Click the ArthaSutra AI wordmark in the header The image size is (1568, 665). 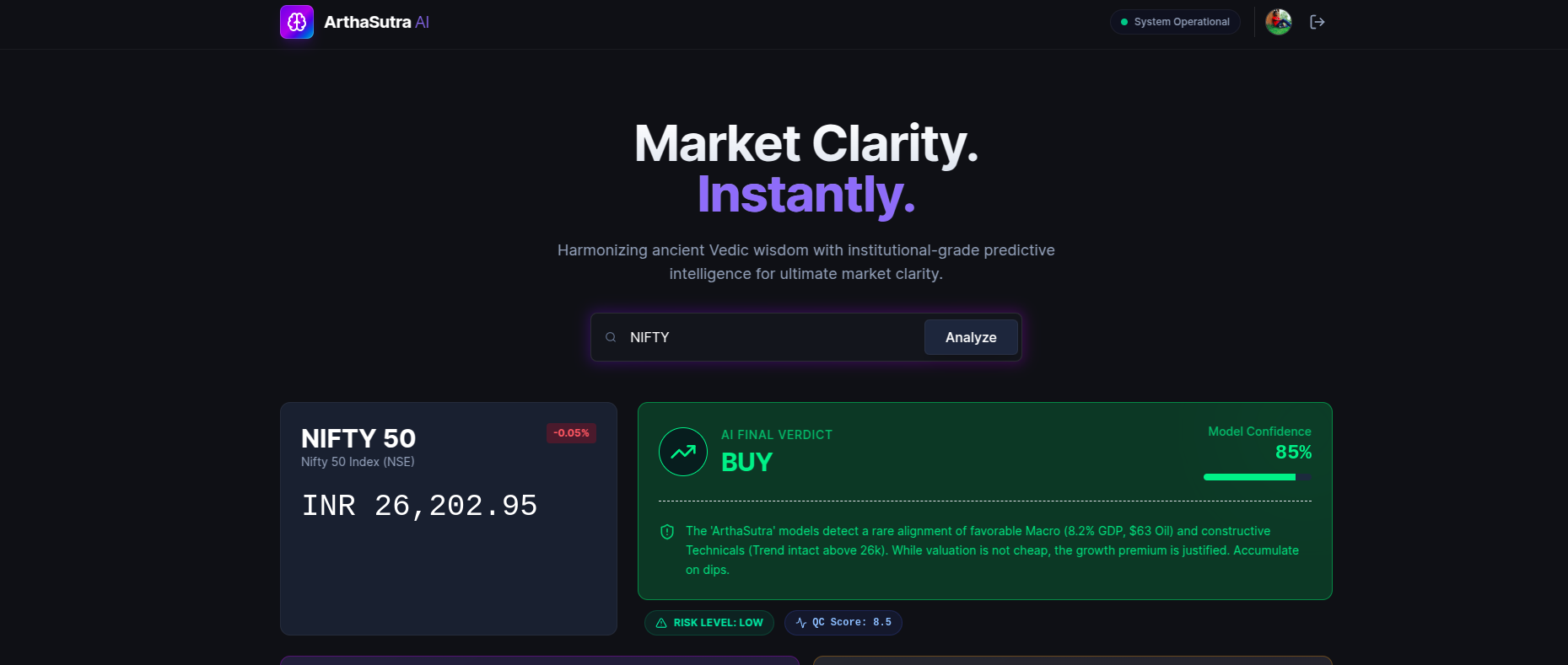click(x=377, y=21)
